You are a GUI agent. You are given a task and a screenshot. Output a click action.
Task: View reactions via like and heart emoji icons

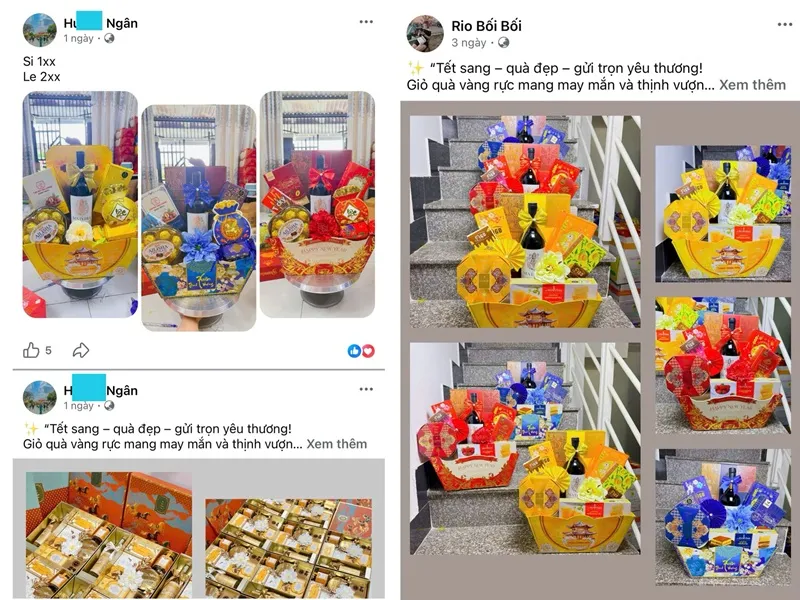pyautogui.click(x=361, y=351)
